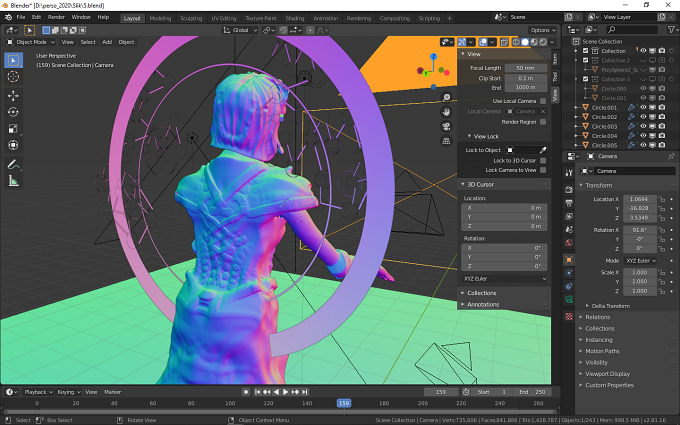Select the Rotate tool in left toolbar

pos(13,112)
